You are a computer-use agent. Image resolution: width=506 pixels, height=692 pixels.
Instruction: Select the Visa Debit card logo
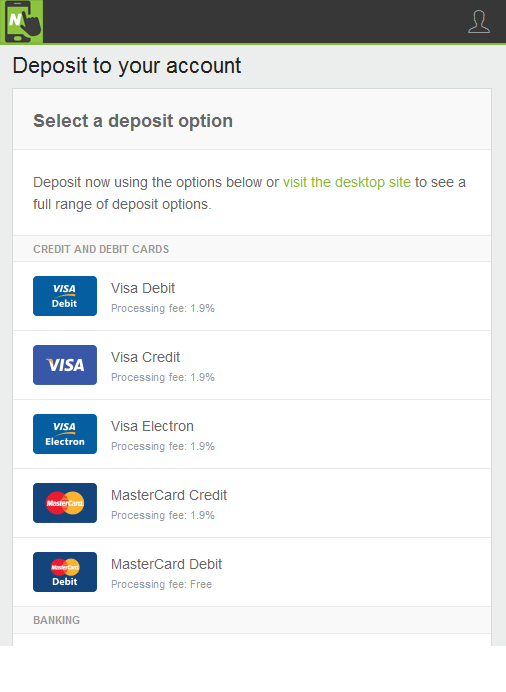(x=65, y=296)
